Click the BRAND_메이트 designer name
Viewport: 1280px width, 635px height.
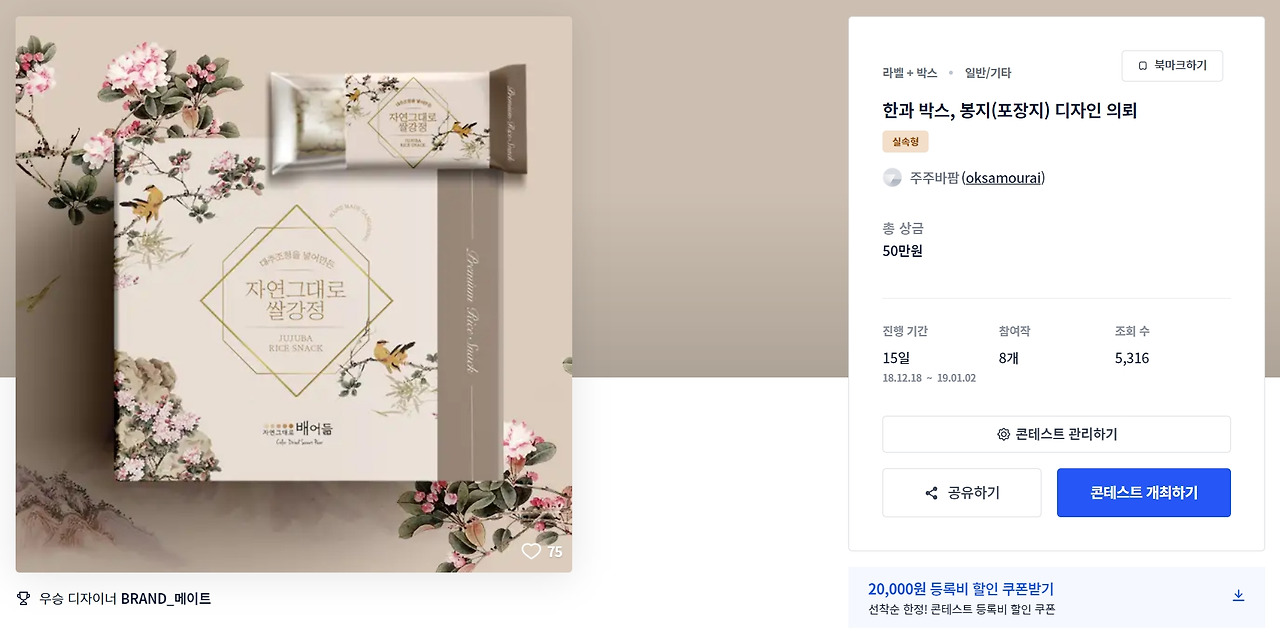[x=166, y=599]
